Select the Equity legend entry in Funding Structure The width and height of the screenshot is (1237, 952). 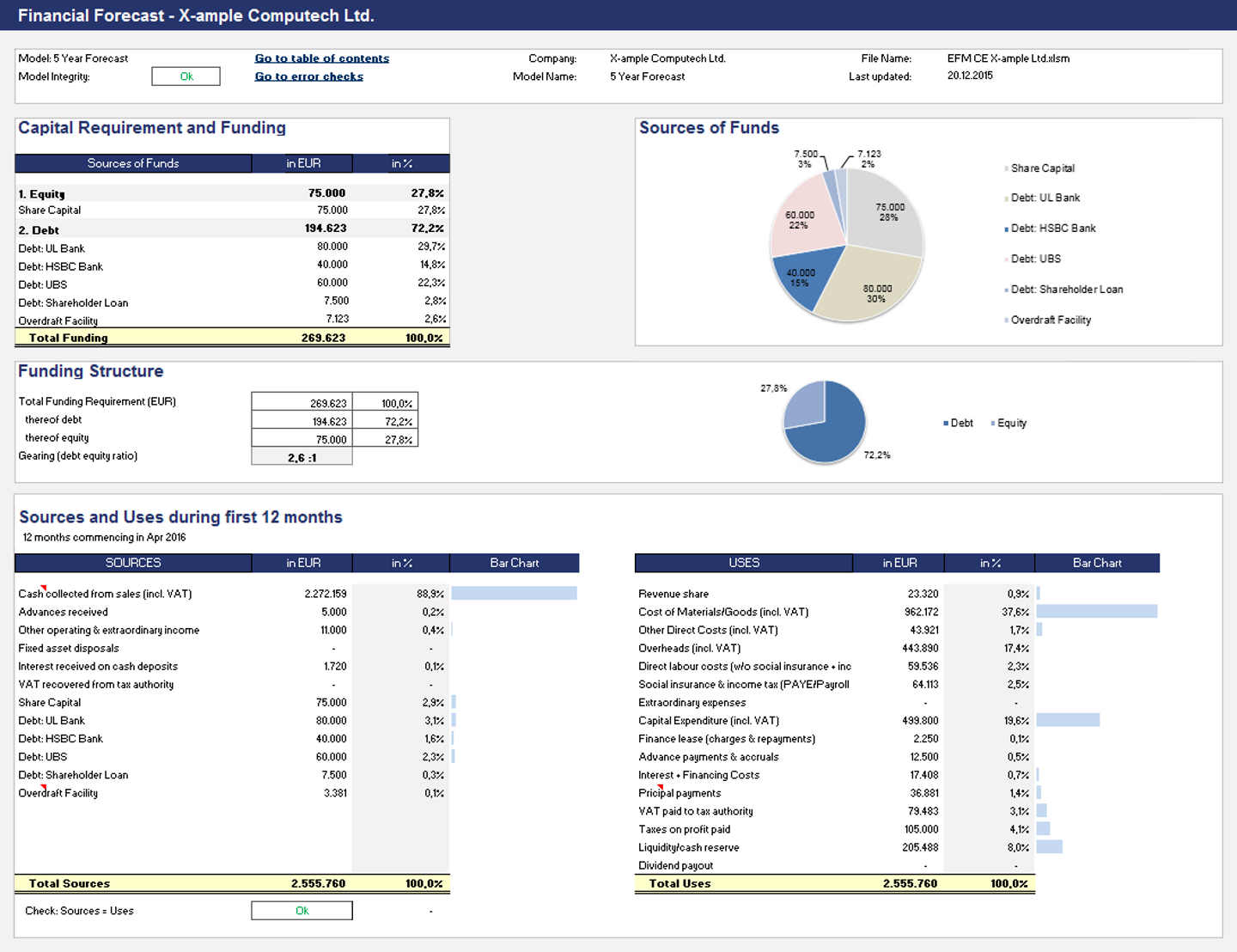[1011, 424]
